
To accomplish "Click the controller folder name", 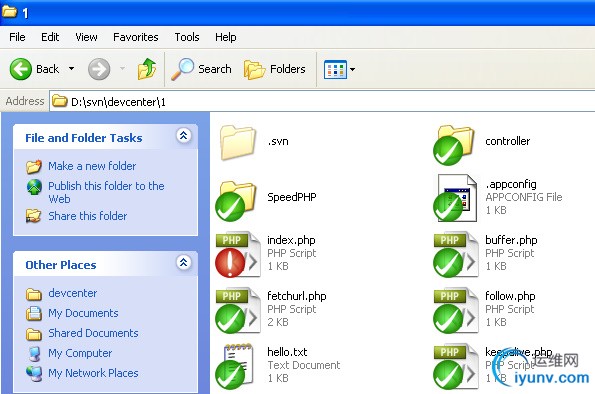I will [507, 141].
